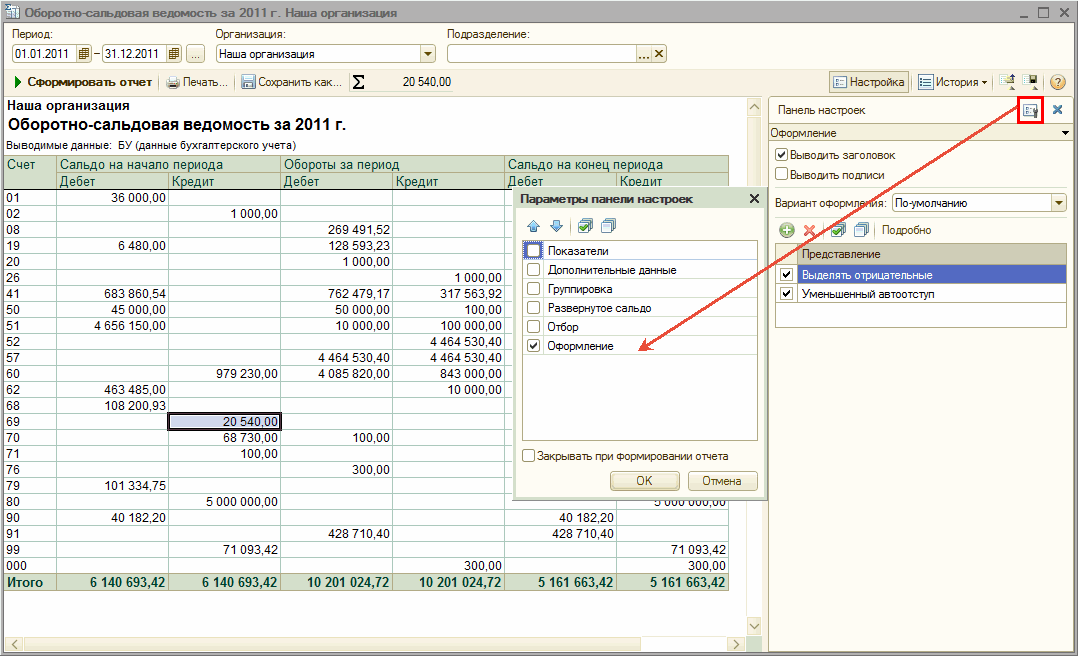The height and width of the screenshot is (656, 1078).
Task: Open the period selection ellipsis button
Action: point(195,54)
